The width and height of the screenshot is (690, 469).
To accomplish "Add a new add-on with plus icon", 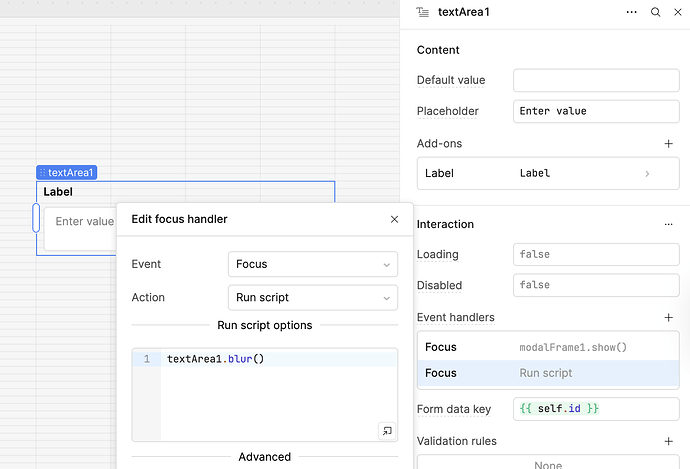I will pos(668,144).
